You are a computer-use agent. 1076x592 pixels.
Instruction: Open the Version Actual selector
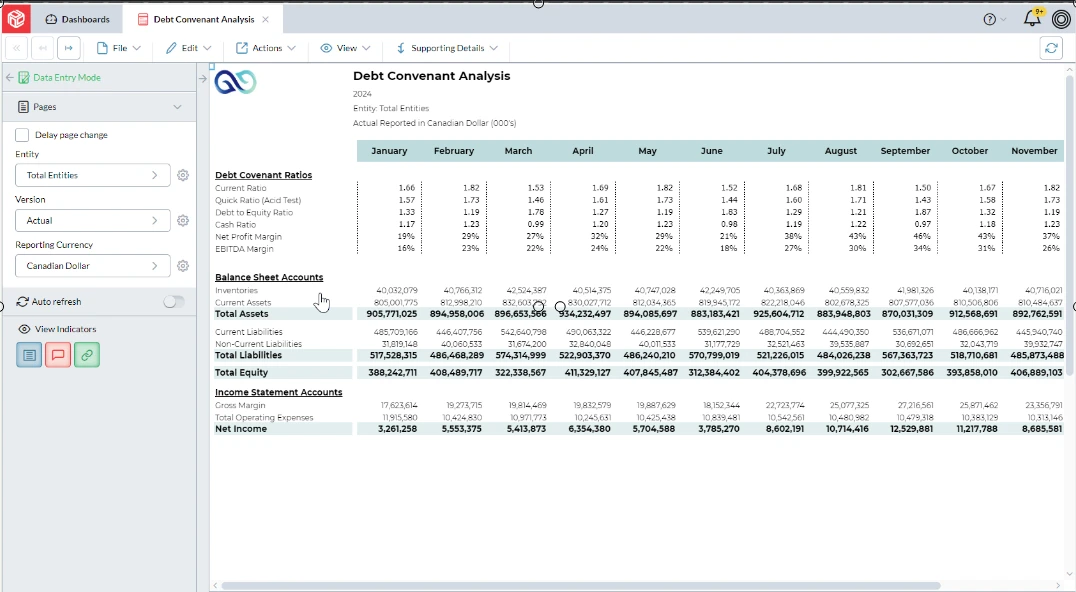click(x=93, y=220)
